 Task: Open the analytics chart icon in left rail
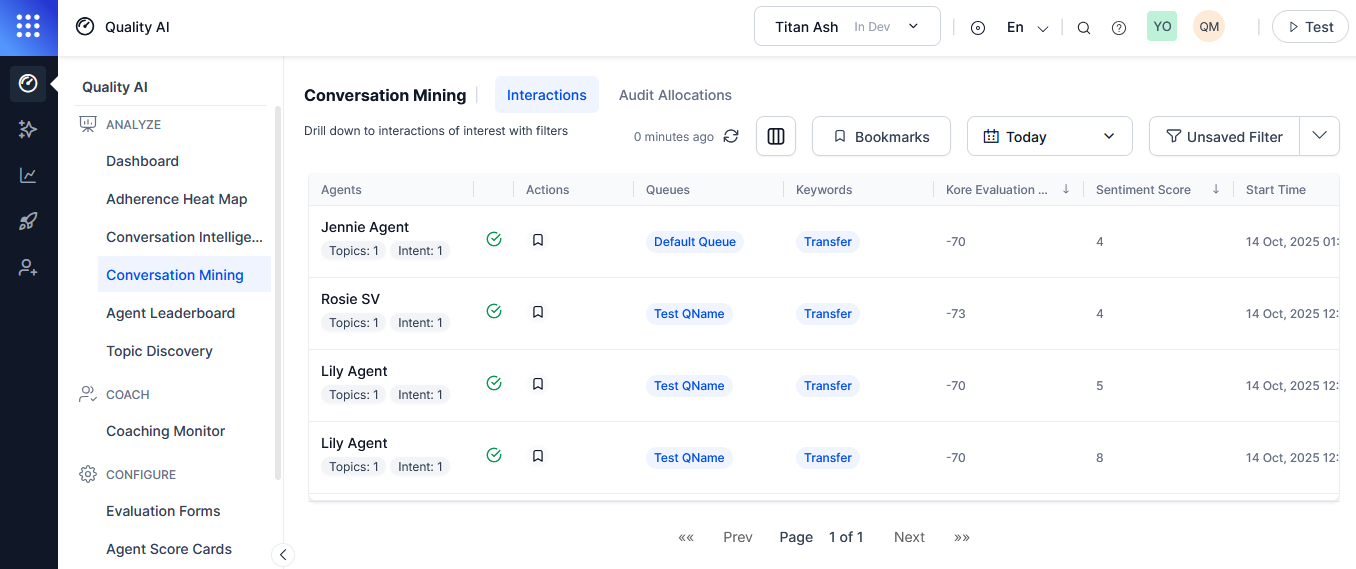(28, 176)
